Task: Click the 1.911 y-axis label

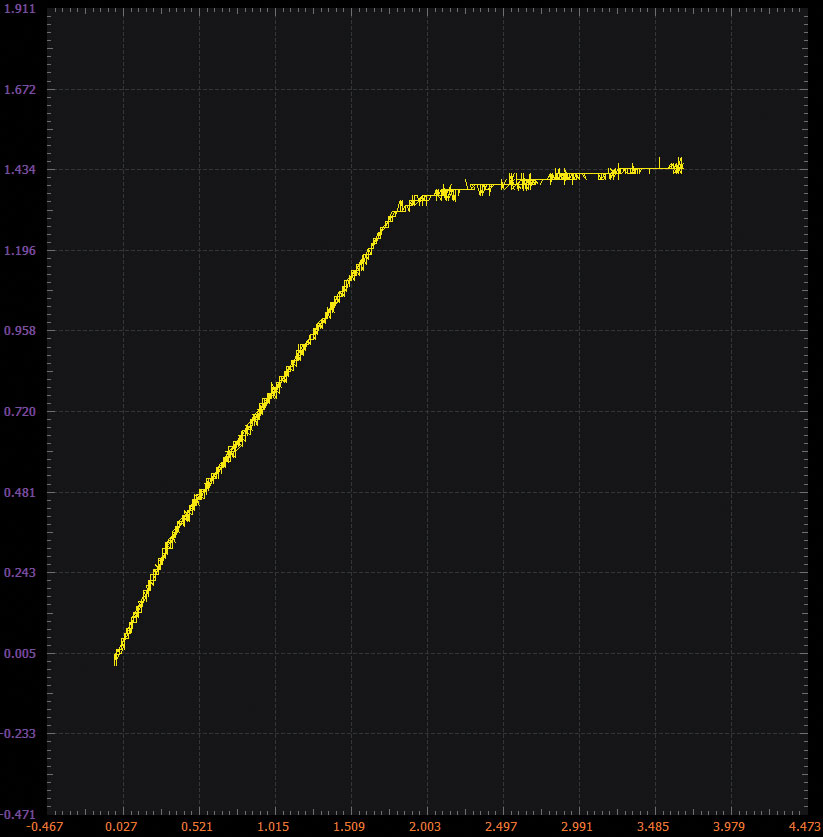Action: [x=19, y=9]
